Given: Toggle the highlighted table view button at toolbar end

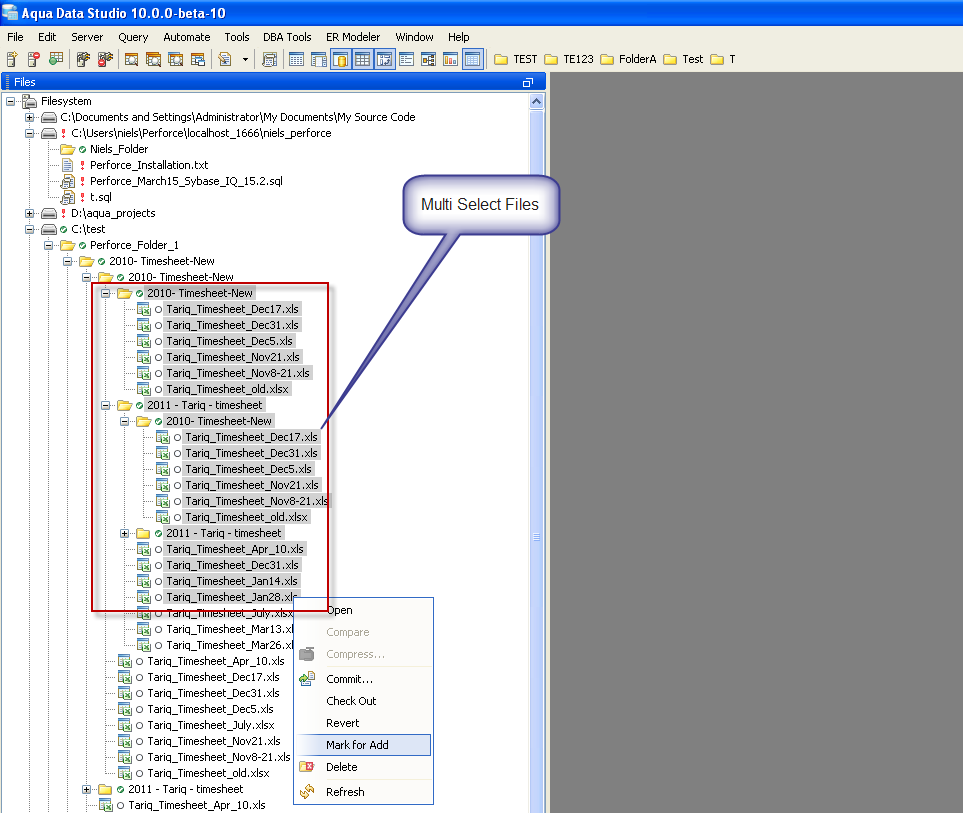Looking at the screenshot, I should pos(473,59).
